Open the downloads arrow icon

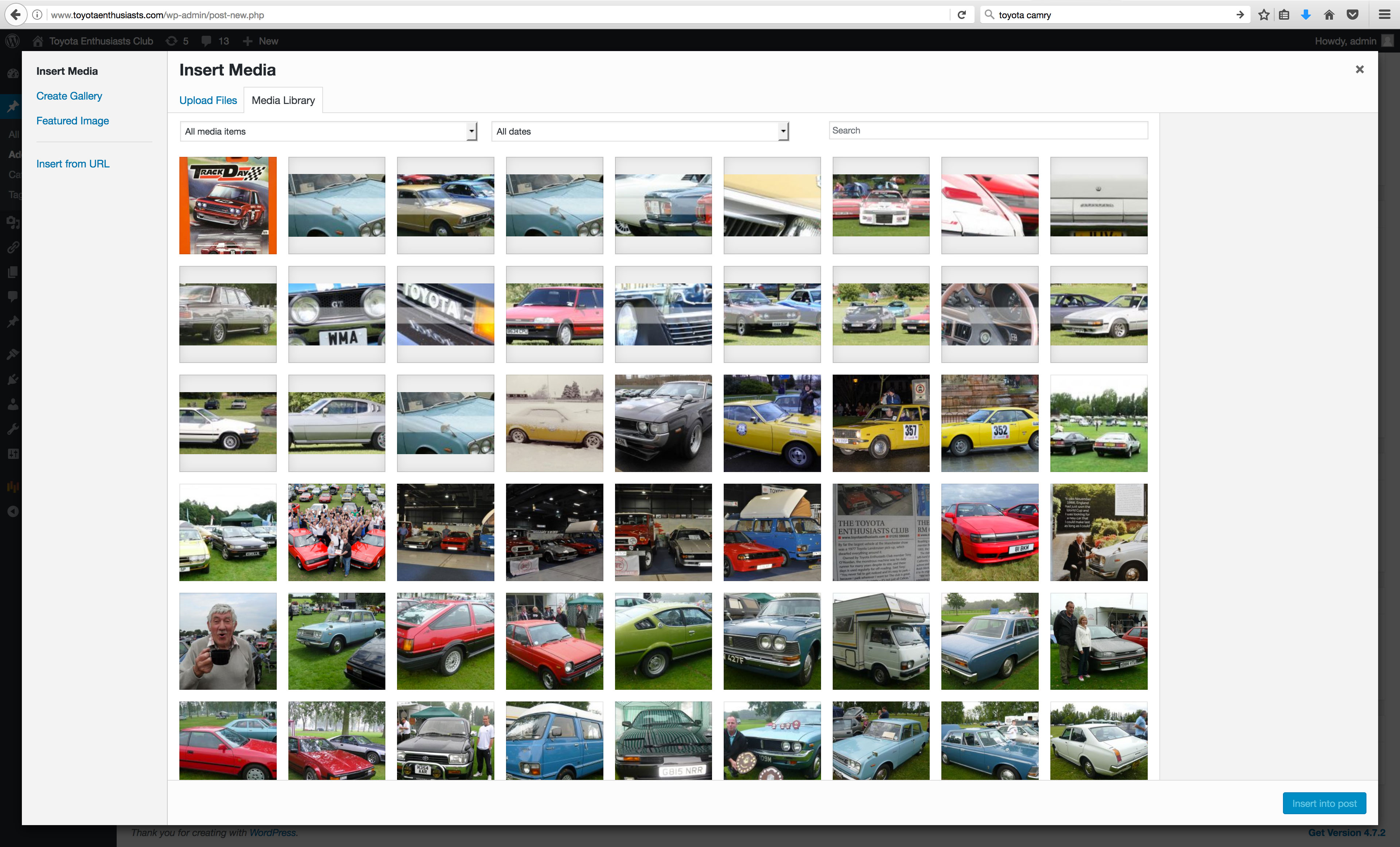coord(1306,15)
